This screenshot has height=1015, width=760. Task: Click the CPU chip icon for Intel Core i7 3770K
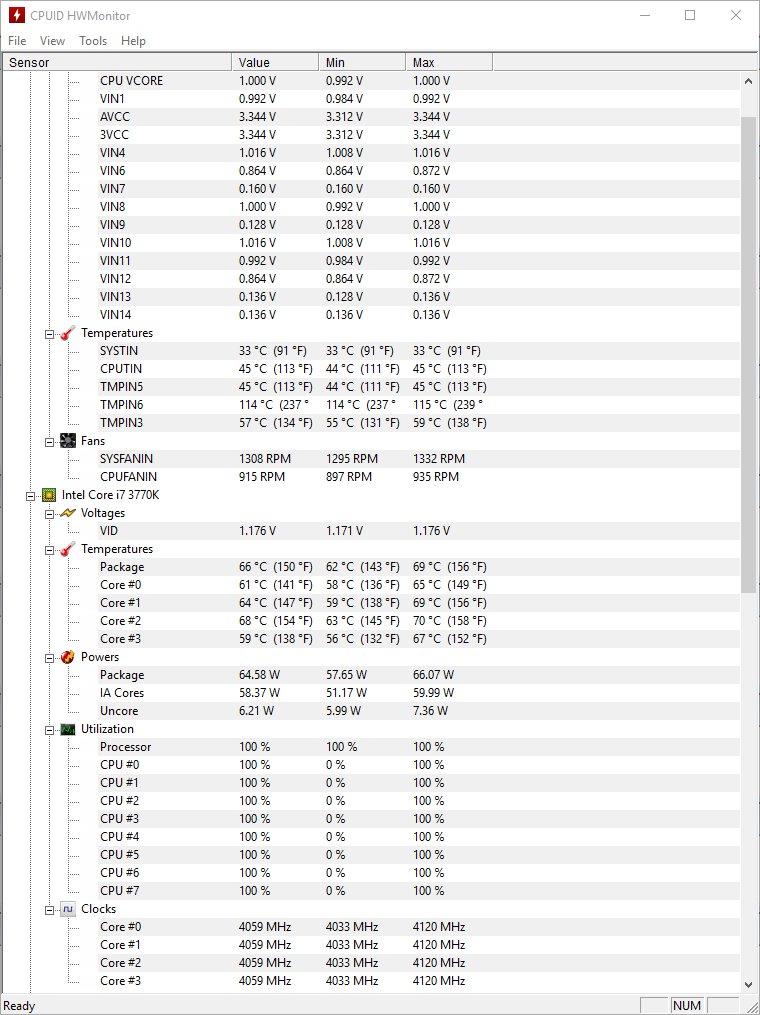click(49, 495)
